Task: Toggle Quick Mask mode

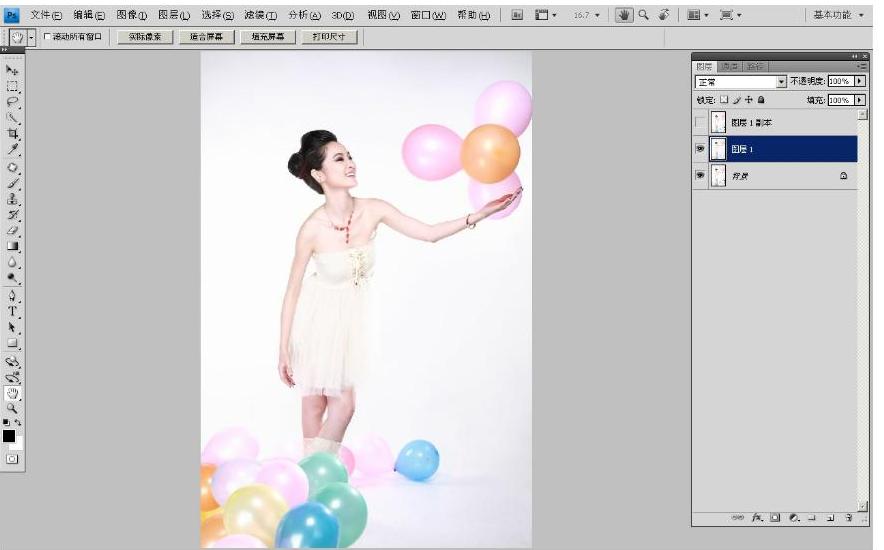Action: click(12, 459)
